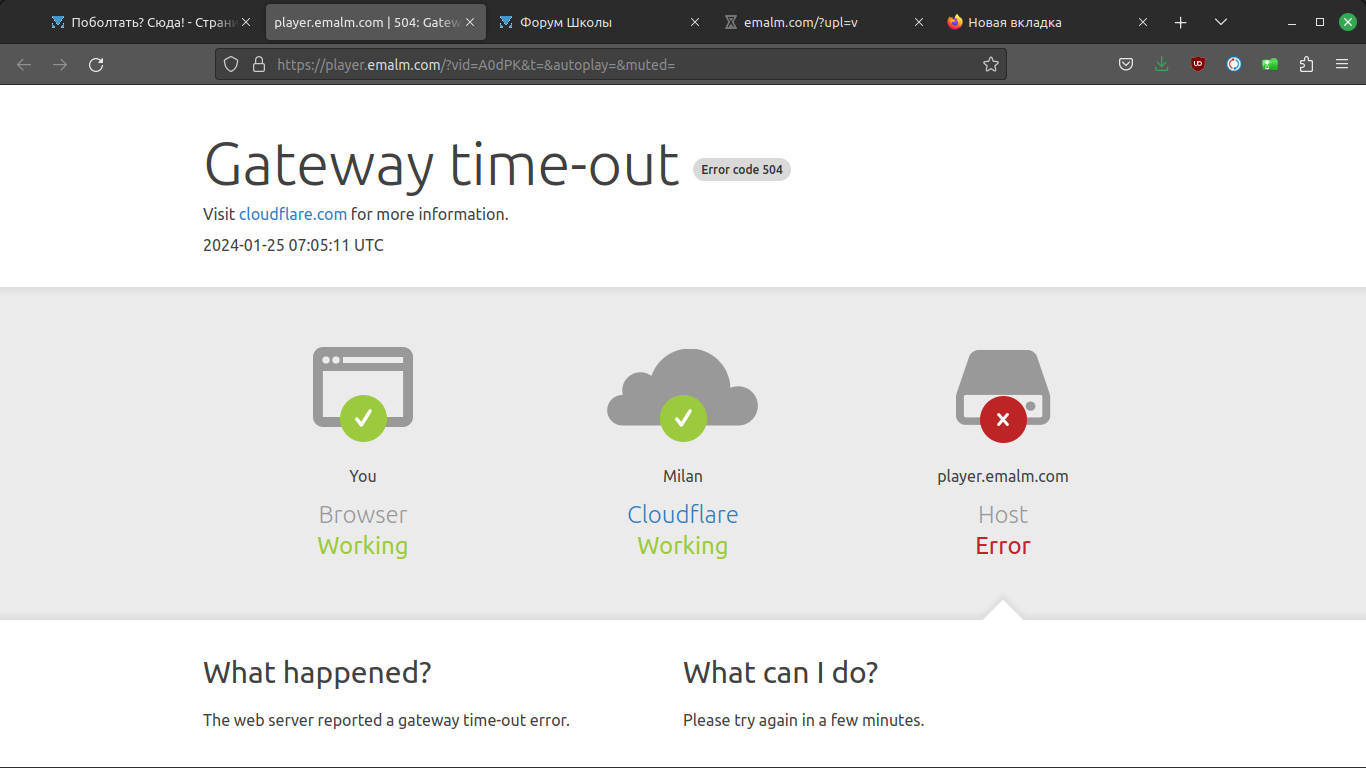Viewport: 1366px width, 768px height.
Task: Click the browser window status icon
Action: pos(363,393)
